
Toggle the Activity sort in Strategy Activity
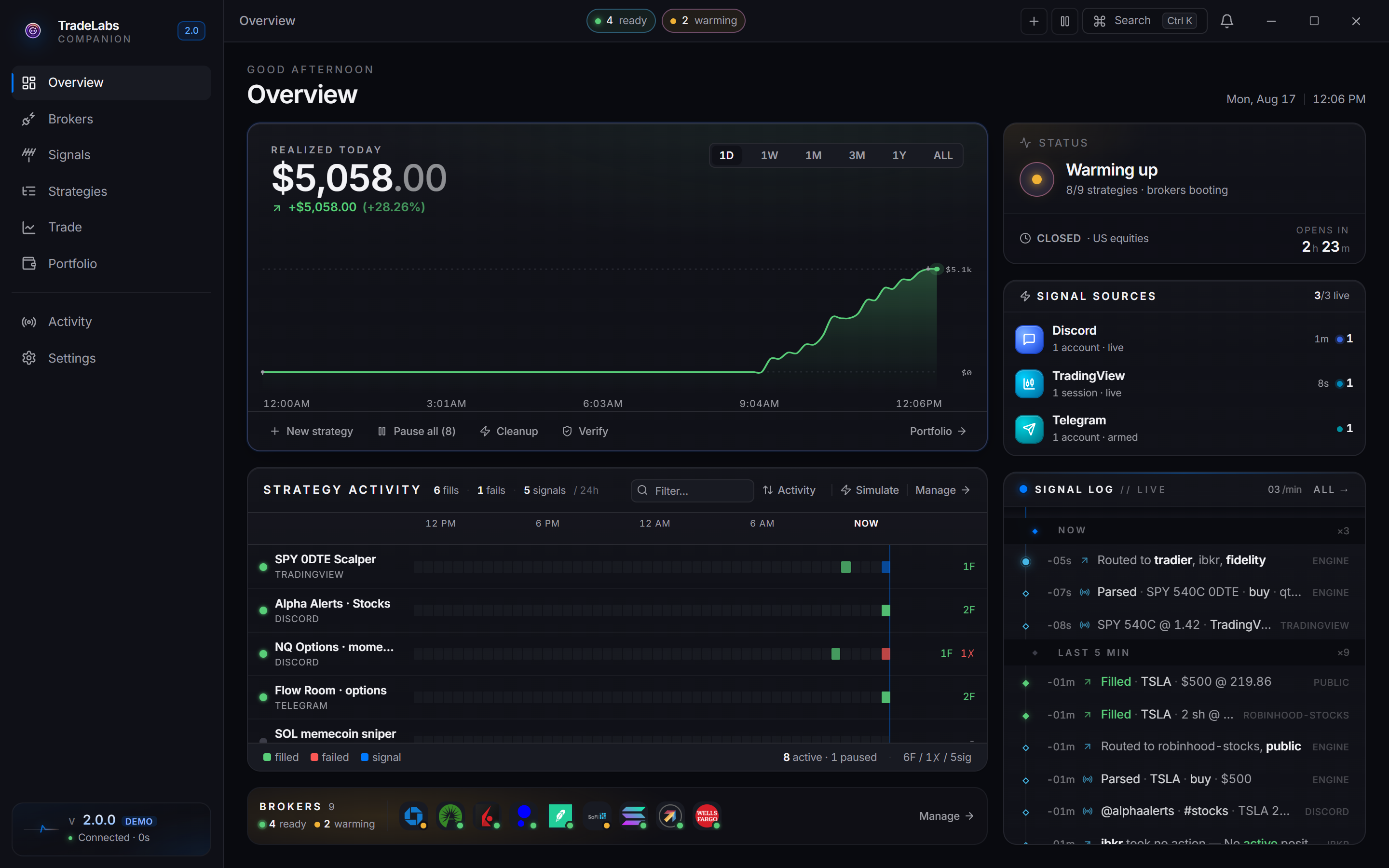[x=789, y=490]
